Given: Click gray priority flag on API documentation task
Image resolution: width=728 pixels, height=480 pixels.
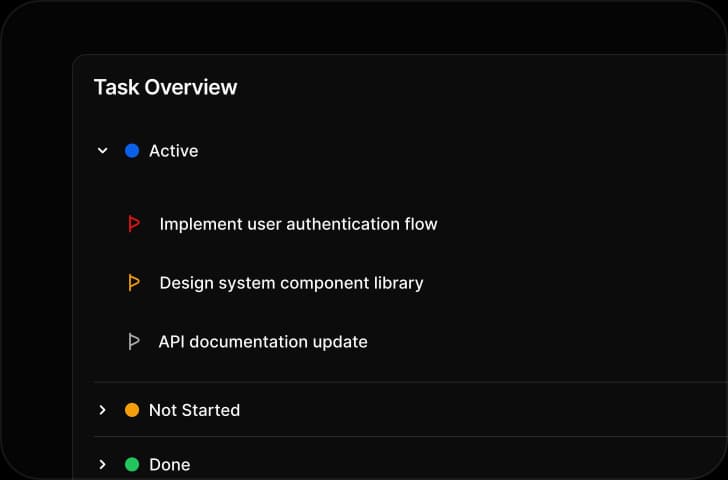Looking at the screenshot, I should pos(134,342).
